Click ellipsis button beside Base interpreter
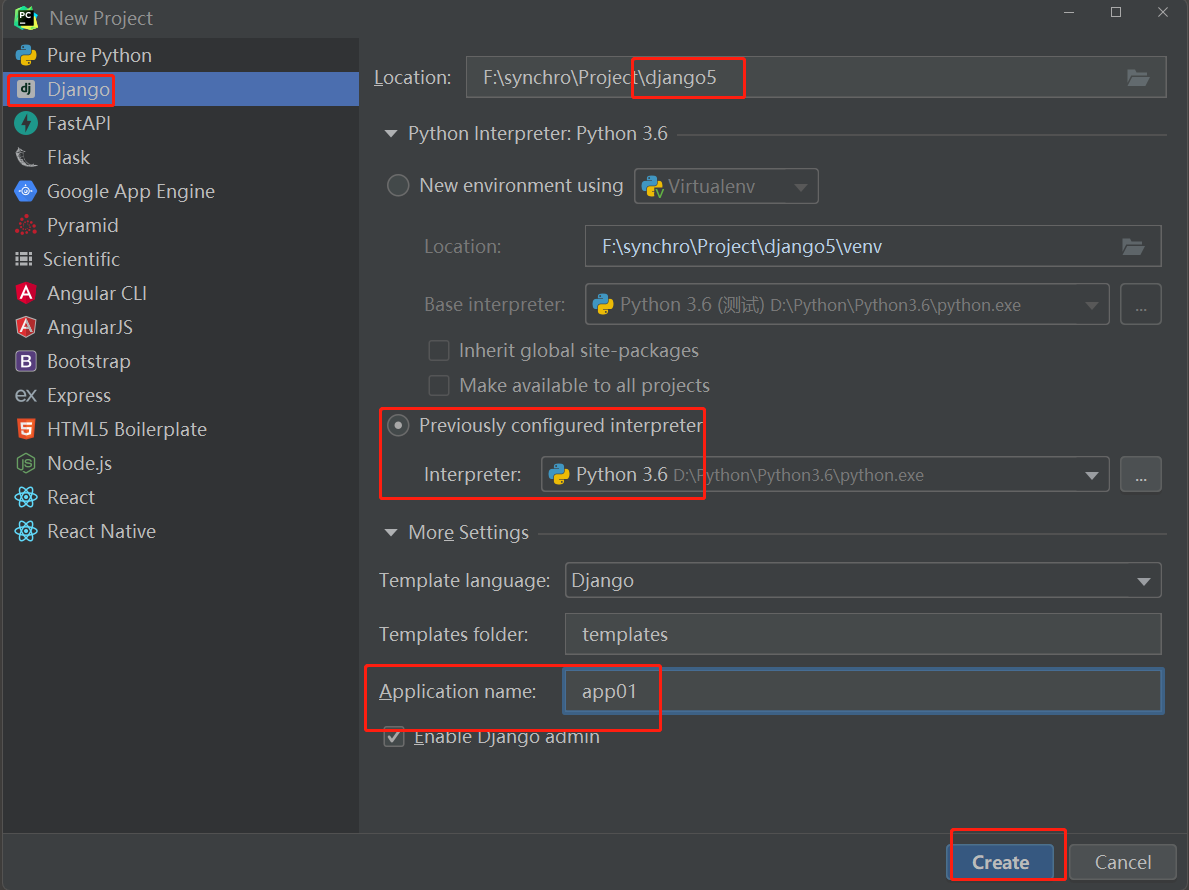The height and width of the screenshot is (890, 1189). (1140, 305)
